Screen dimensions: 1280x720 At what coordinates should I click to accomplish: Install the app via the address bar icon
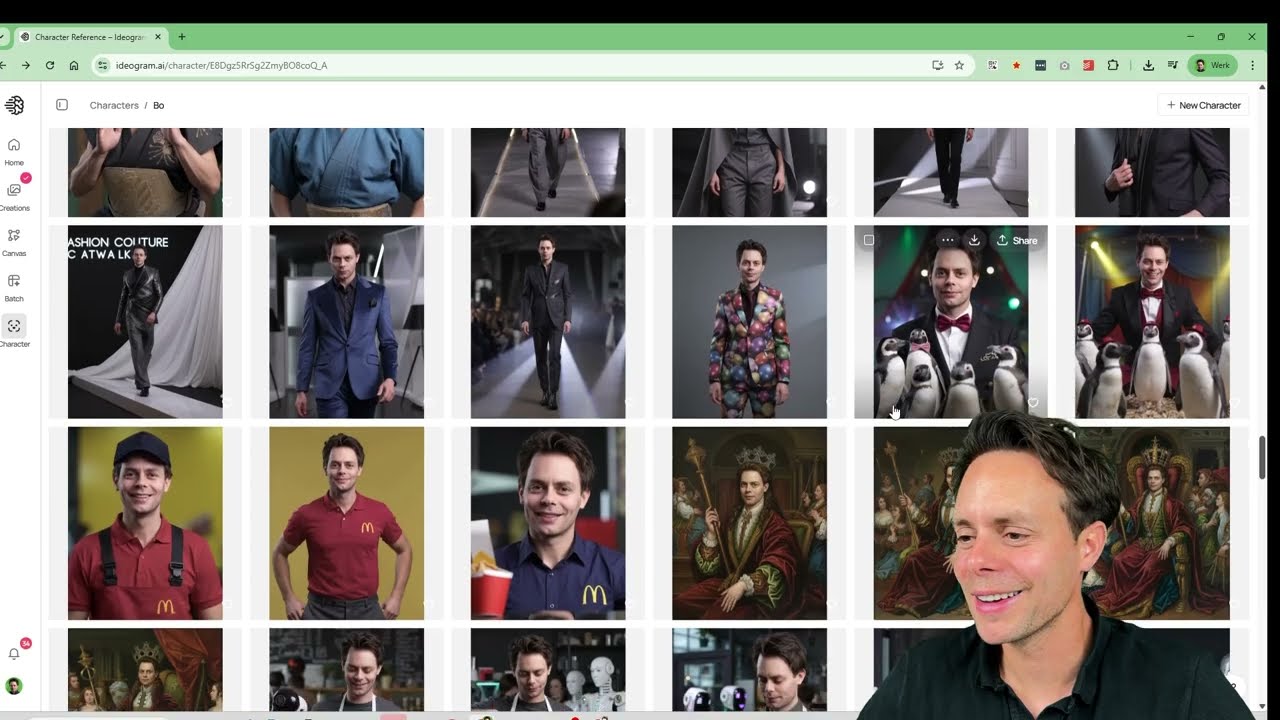point(937,65)
